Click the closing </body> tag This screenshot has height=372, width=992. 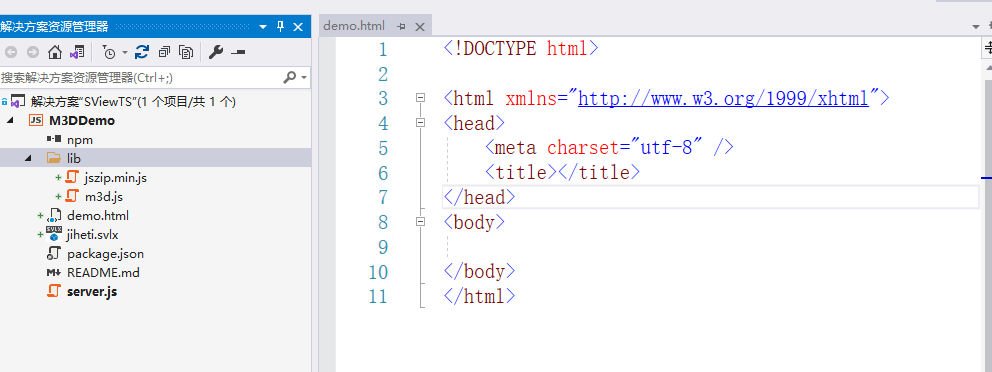point(480,271)
